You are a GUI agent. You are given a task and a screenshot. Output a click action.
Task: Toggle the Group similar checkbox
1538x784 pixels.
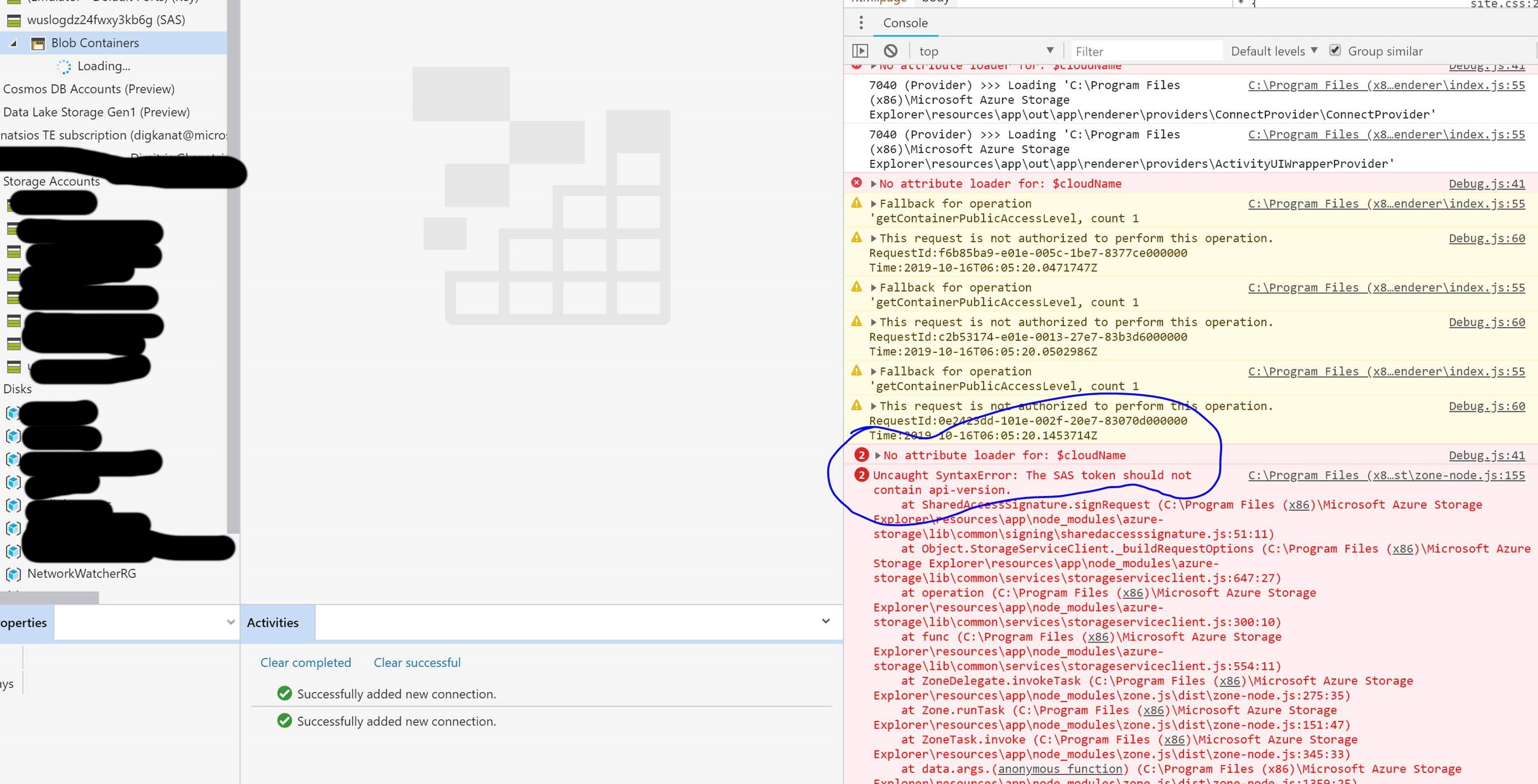(1335, 51)
